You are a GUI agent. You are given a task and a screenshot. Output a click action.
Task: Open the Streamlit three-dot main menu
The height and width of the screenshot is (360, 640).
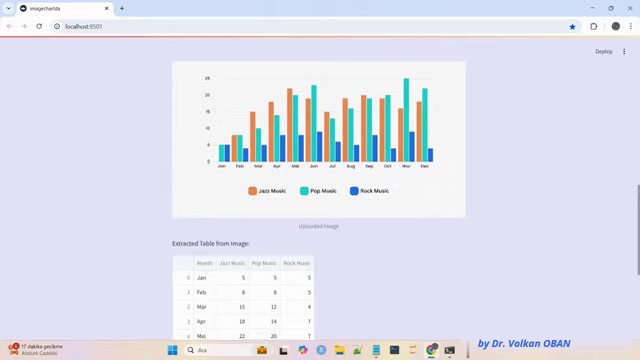(x=624, y=51)
